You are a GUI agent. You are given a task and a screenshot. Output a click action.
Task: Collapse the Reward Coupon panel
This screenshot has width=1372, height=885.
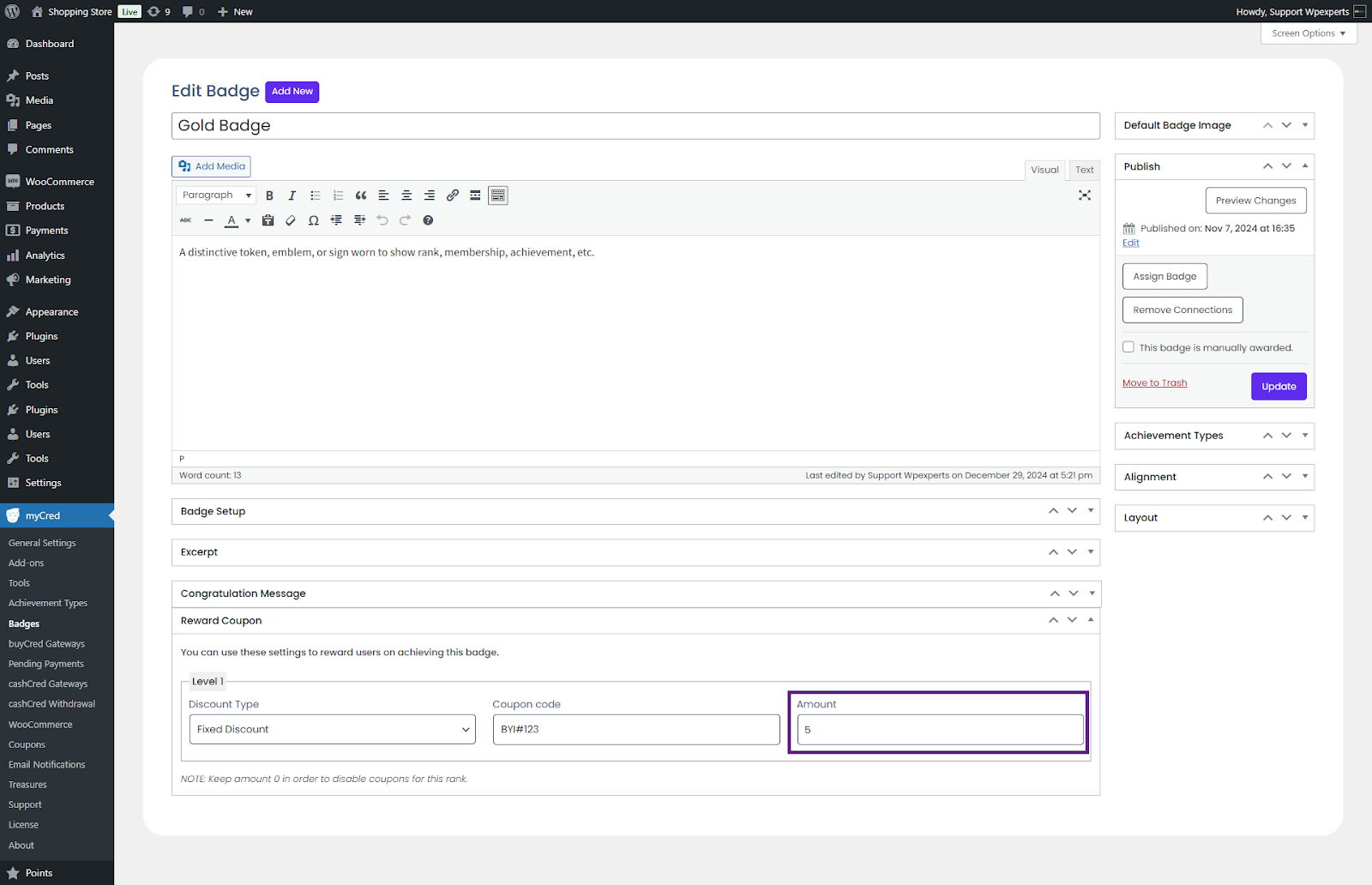[x=1091, y=620]
